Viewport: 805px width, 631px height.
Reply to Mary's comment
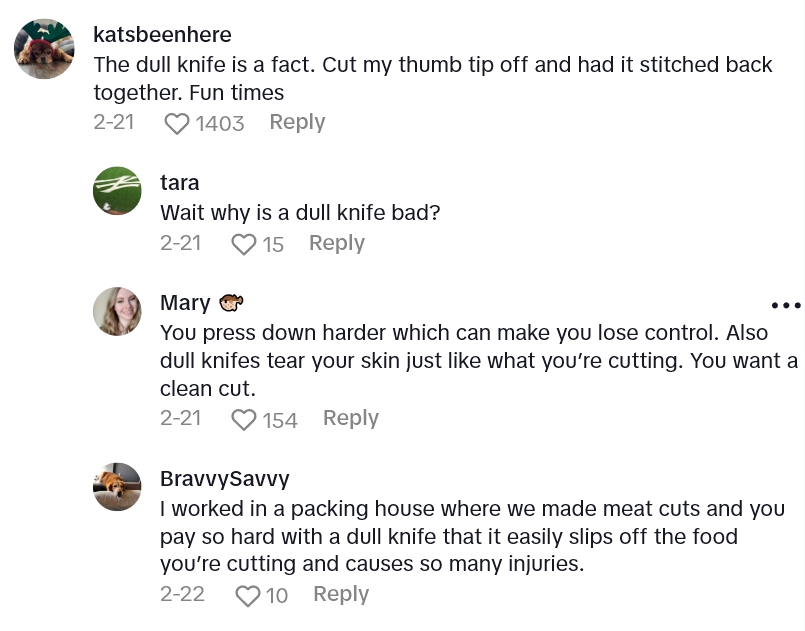pyautogui.click(x=350, y=418)
